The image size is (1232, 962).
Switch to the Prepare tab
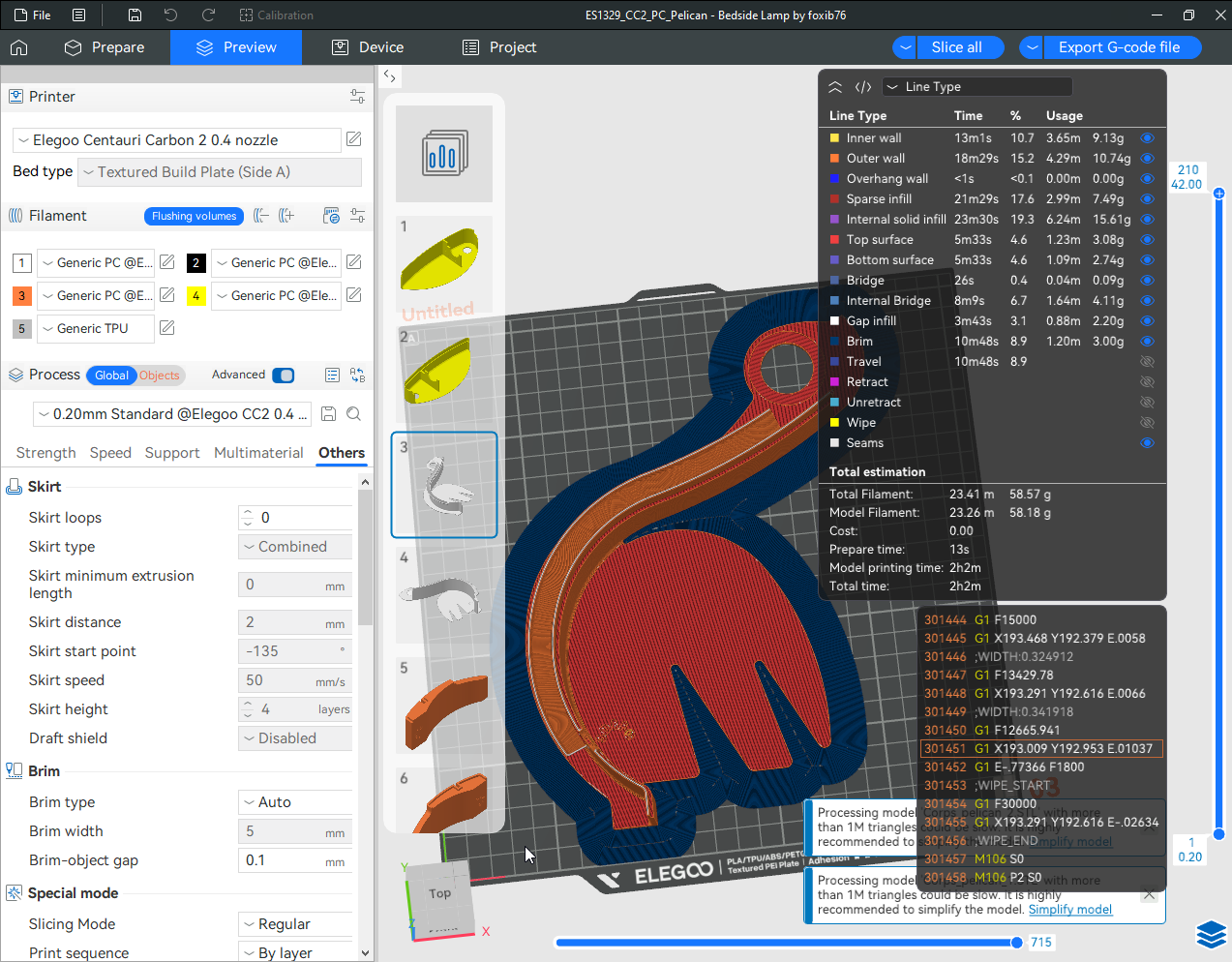coord(105,47)
